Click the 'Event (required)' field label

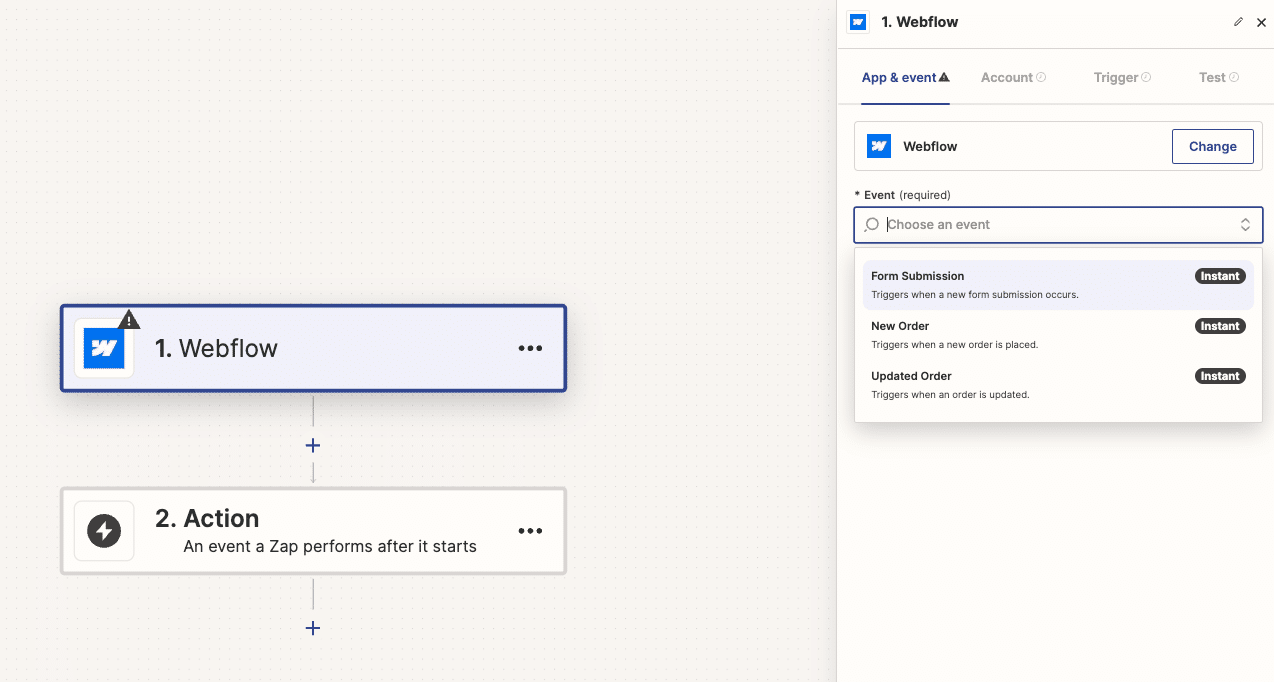(902, 195)
